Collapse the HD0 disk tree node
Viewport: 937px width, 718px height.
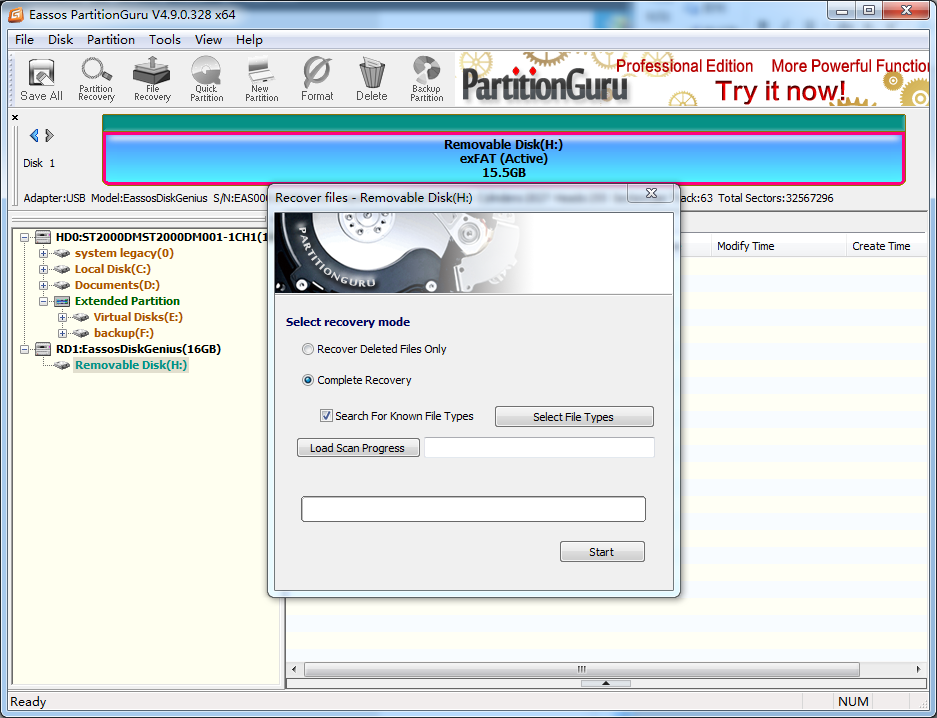pos(25,237)
